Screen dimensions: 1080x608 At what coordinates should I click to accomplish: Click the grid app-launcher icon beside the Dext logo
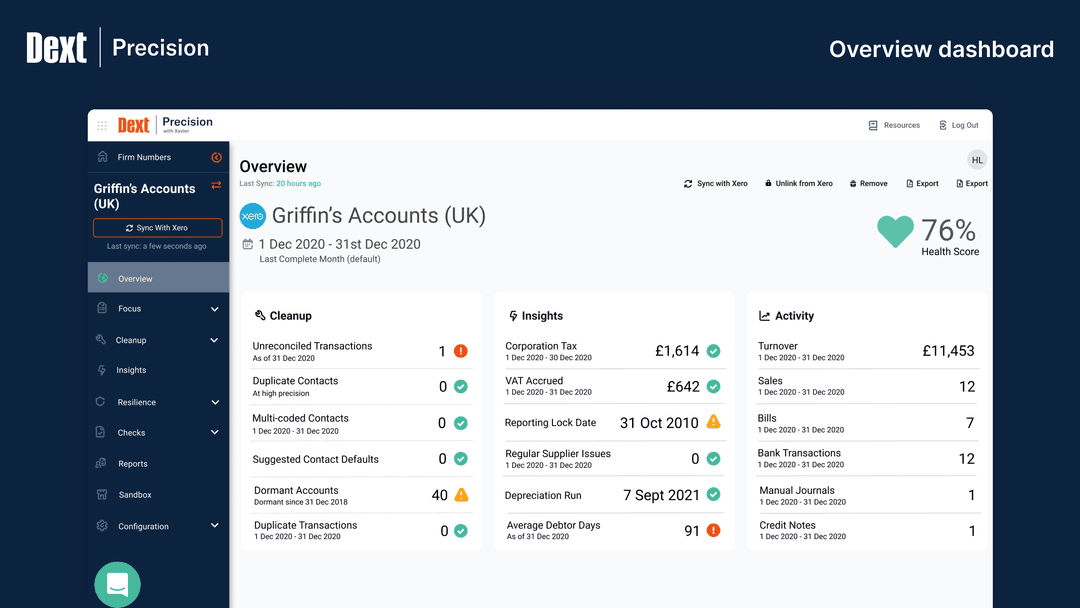[101, 124]
